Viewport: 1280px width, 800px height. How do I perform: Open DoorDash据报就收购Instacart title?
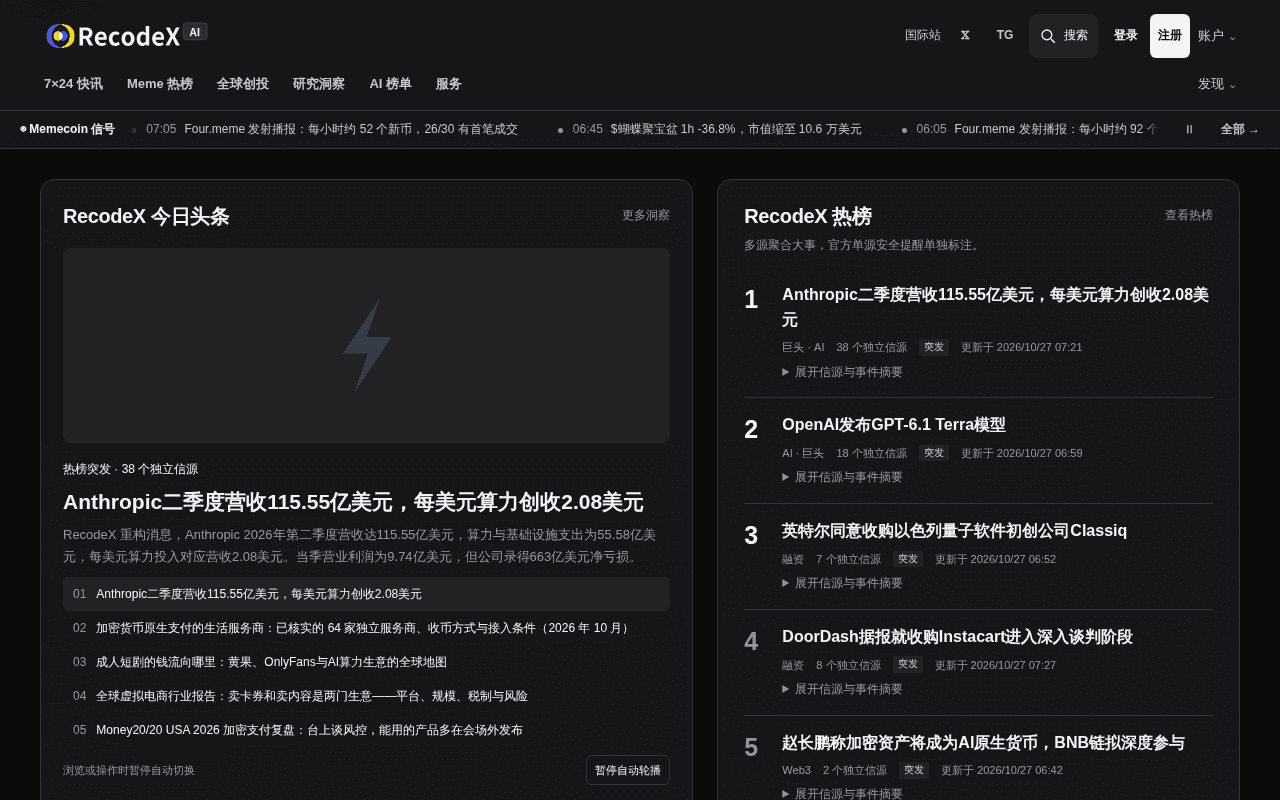[x=957, y=637]
